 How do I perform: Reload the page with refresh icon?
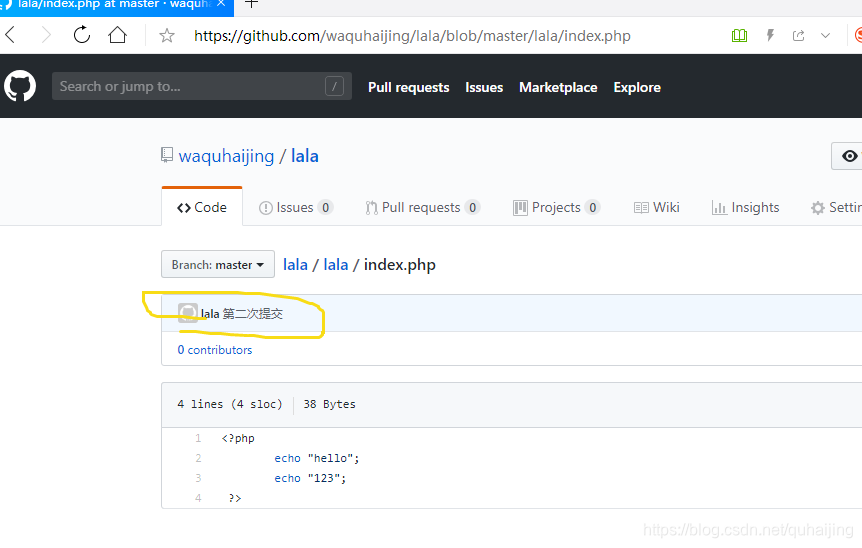(82, 35)
